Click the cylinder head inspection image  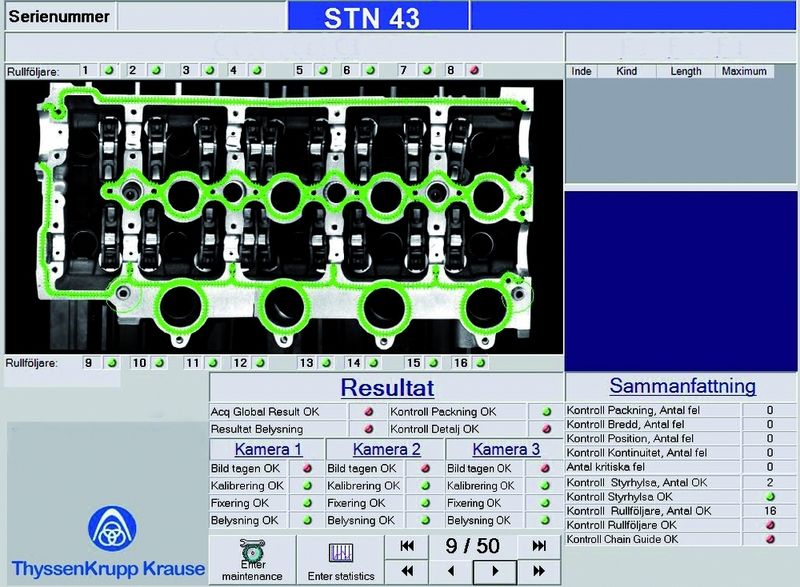pyautogui.click(x=284, y=217)
